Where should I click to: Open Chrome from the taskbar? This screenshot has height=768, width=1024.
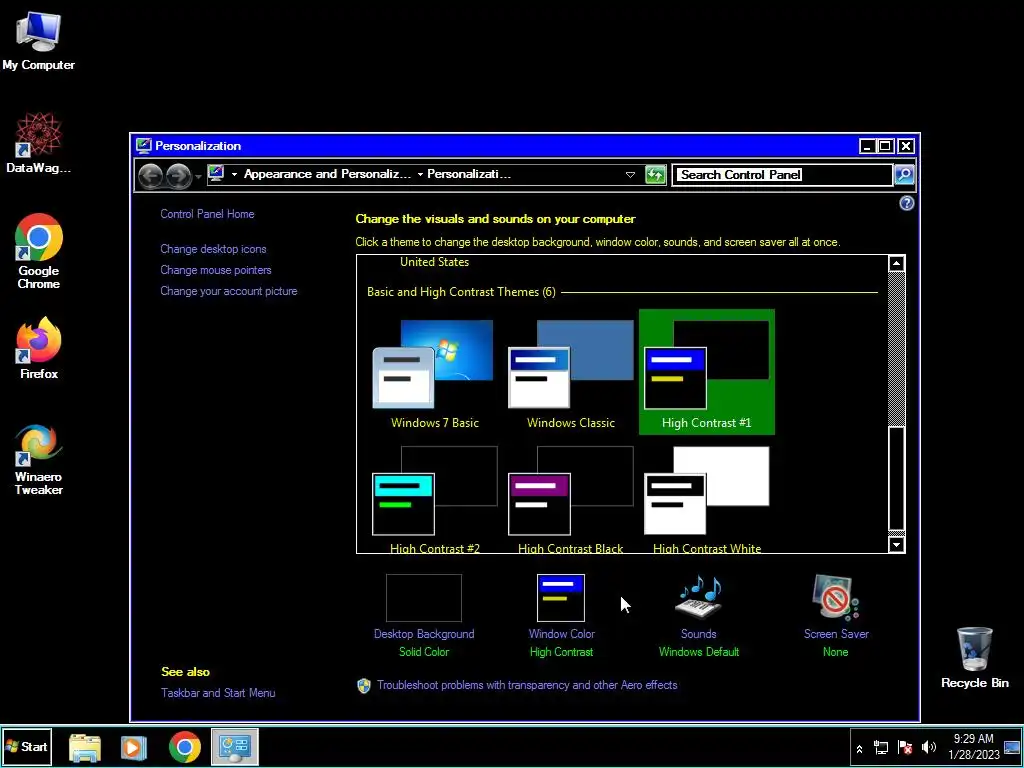point(185,747)
